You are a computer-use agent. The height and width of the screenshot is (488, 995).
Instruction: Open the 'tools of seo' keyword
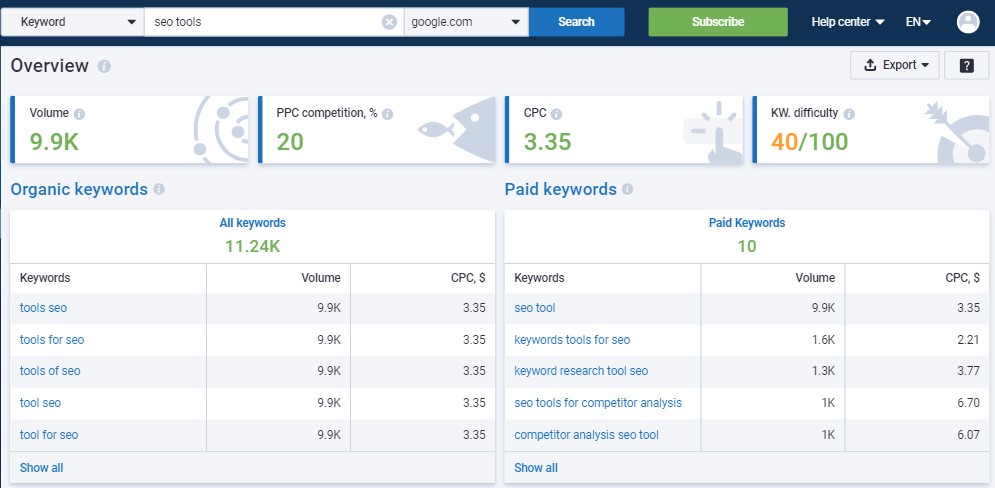[50, 371]
